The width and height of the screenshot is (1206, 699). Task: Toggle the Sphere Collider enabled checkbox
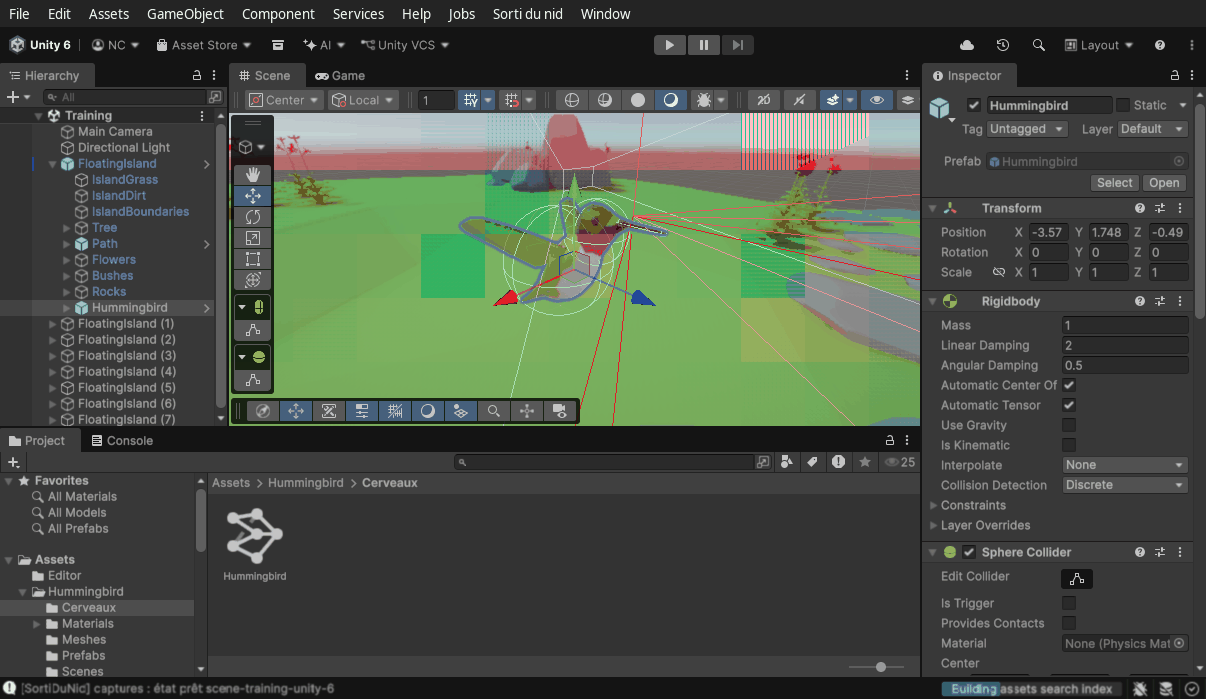point(969,552)
